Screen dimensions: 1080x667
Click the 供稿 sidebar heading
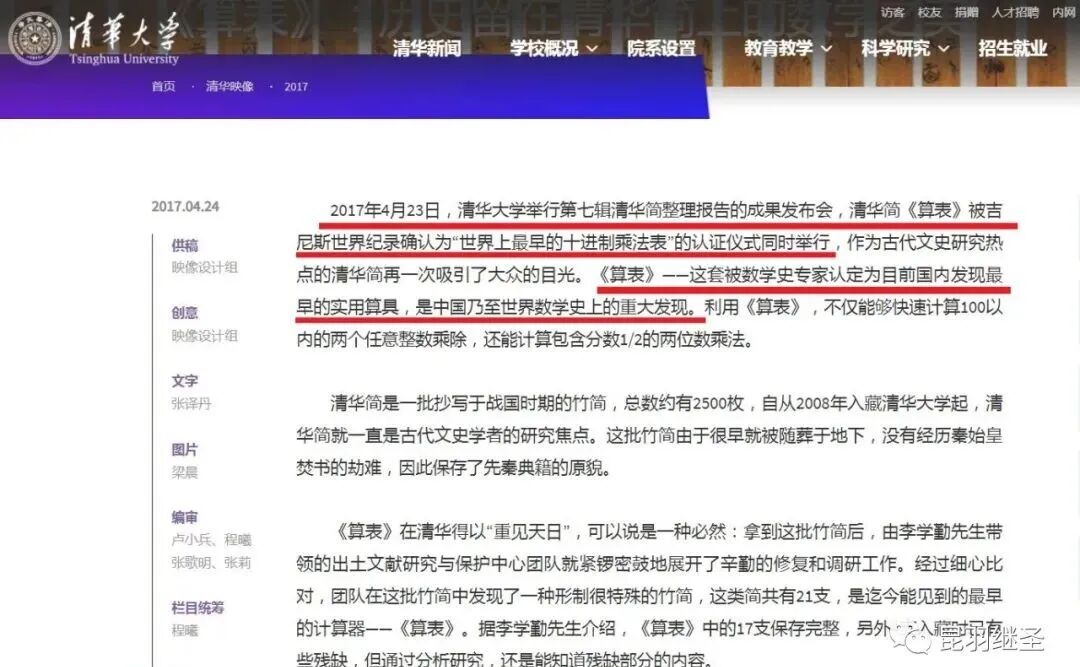[x=185, y=245]
